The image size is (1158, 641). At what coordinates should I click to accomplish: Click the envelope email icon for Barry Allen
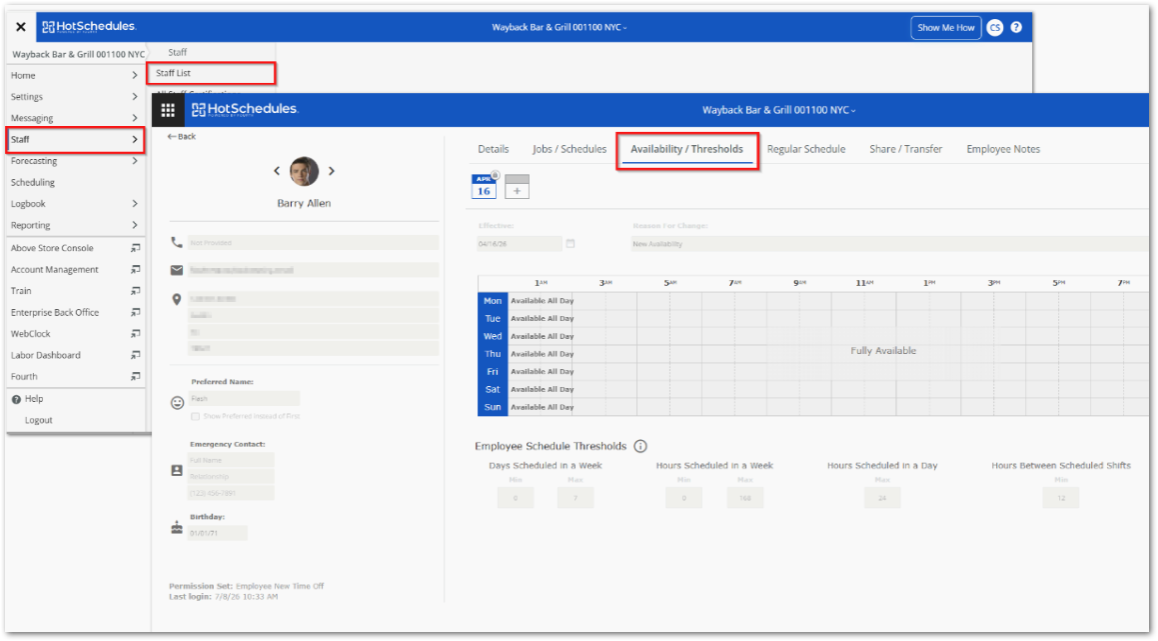(177, 270)
